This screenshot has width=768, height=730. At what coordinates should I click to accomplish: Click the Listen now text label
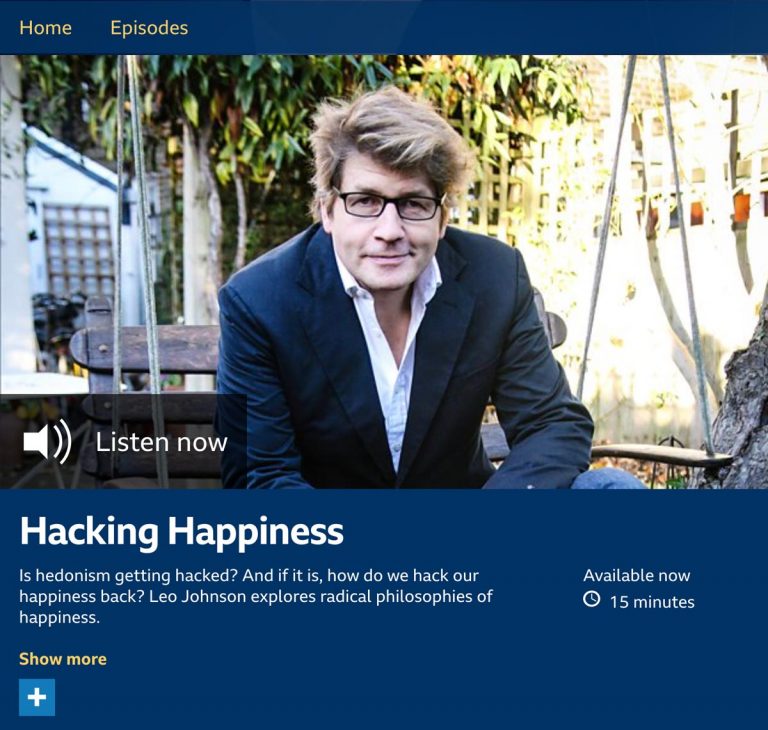(162, 442)
